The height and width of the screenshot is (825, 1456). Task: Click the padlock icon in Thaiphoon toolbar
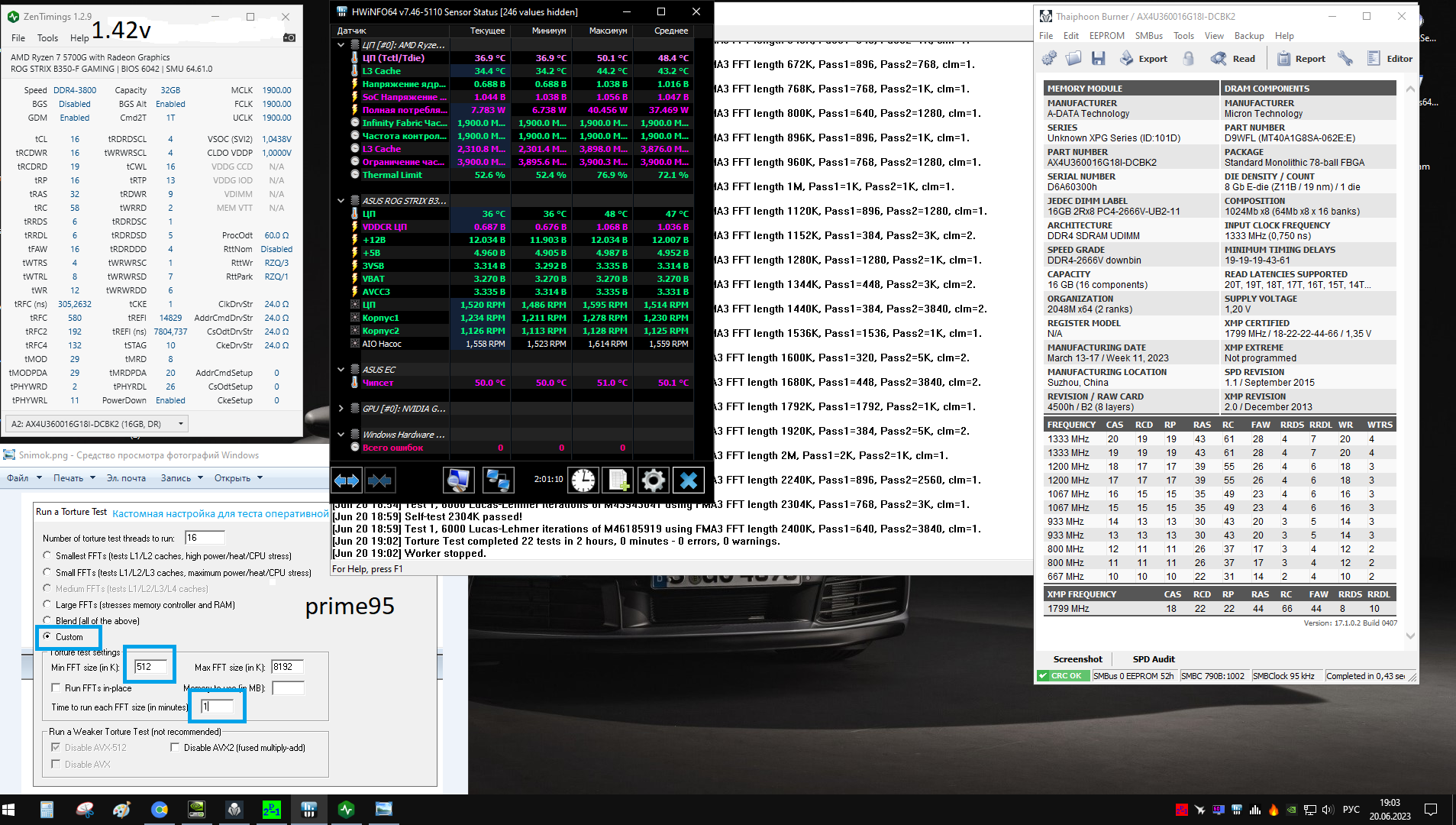tap(1188, 59)
